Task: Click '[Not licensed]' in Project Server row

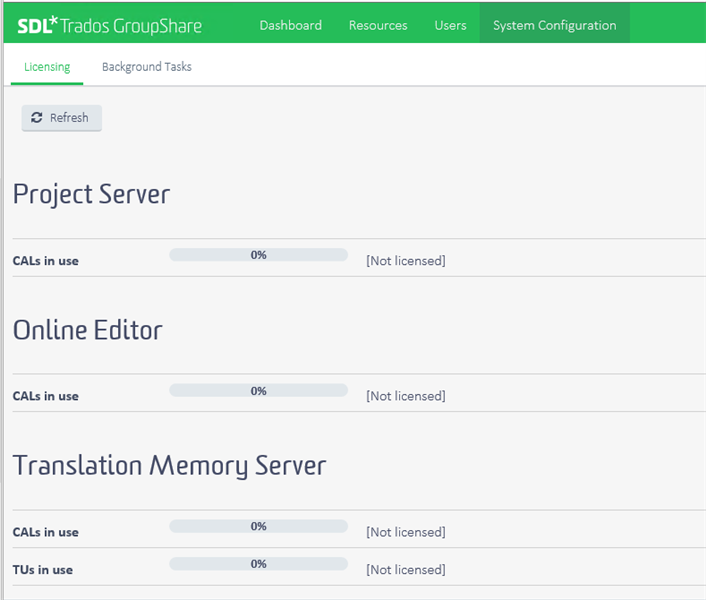Action: [406, 261]
